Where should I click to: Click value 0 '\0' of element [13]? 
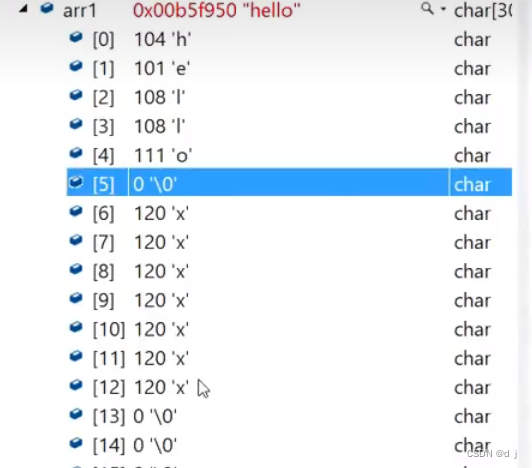155,416
